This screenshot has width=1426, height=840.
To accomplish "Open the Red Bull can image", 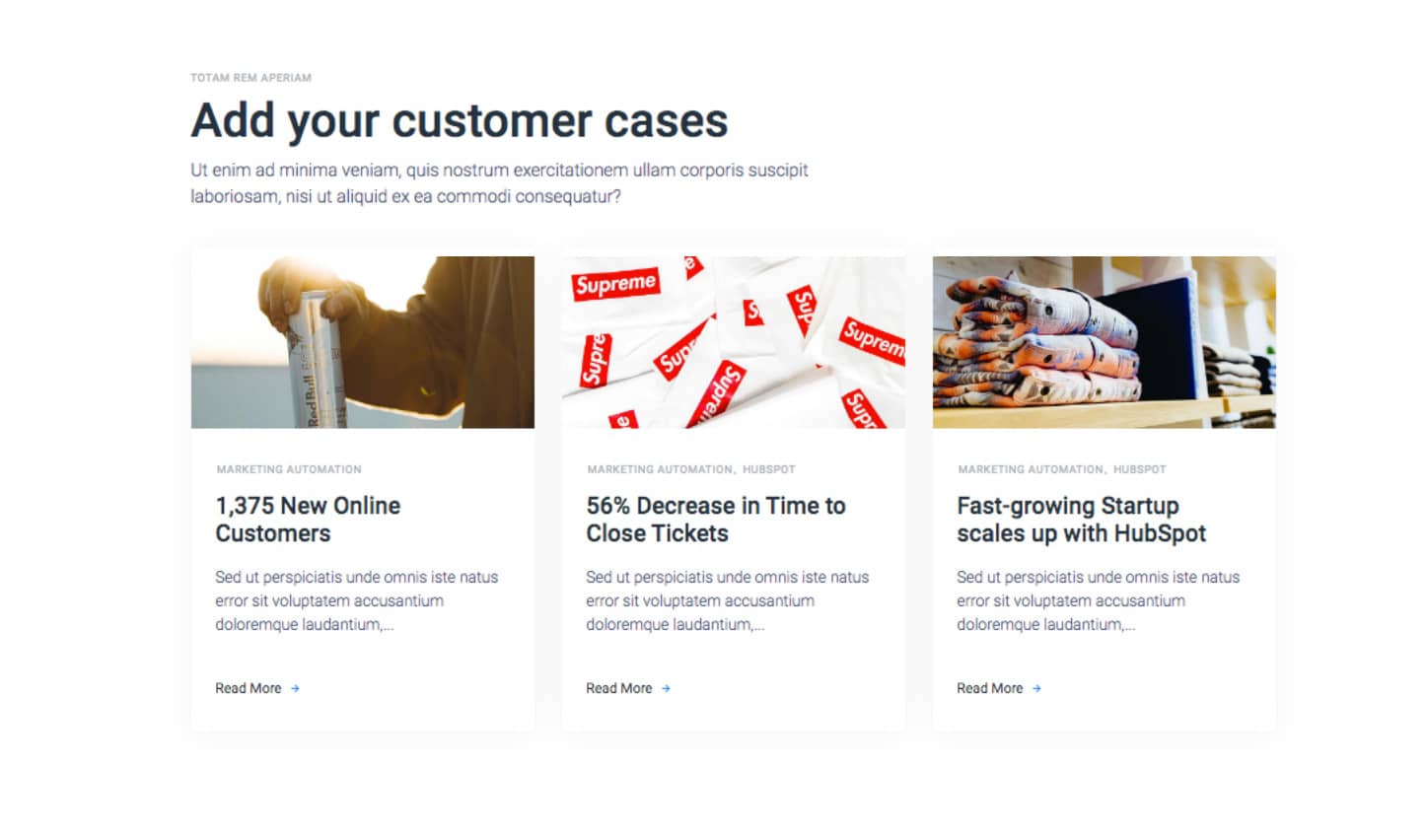I will point(363,342).
